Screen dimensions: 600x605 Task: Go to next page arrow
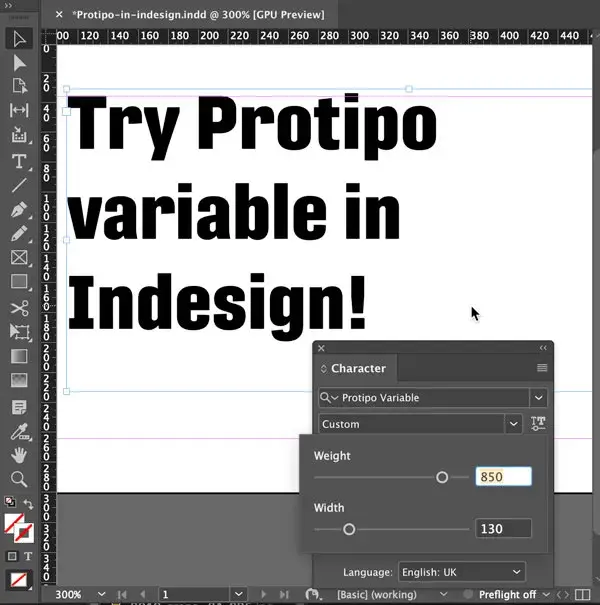264,595
